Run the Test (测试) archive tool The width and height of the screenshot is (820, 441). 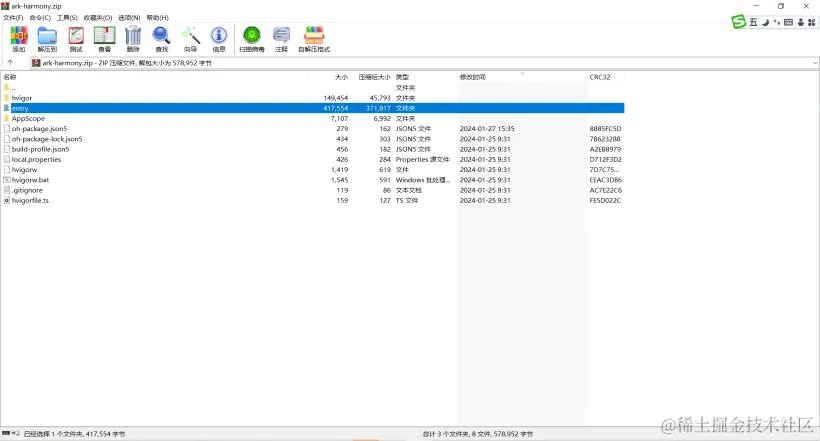coord(76,39)
